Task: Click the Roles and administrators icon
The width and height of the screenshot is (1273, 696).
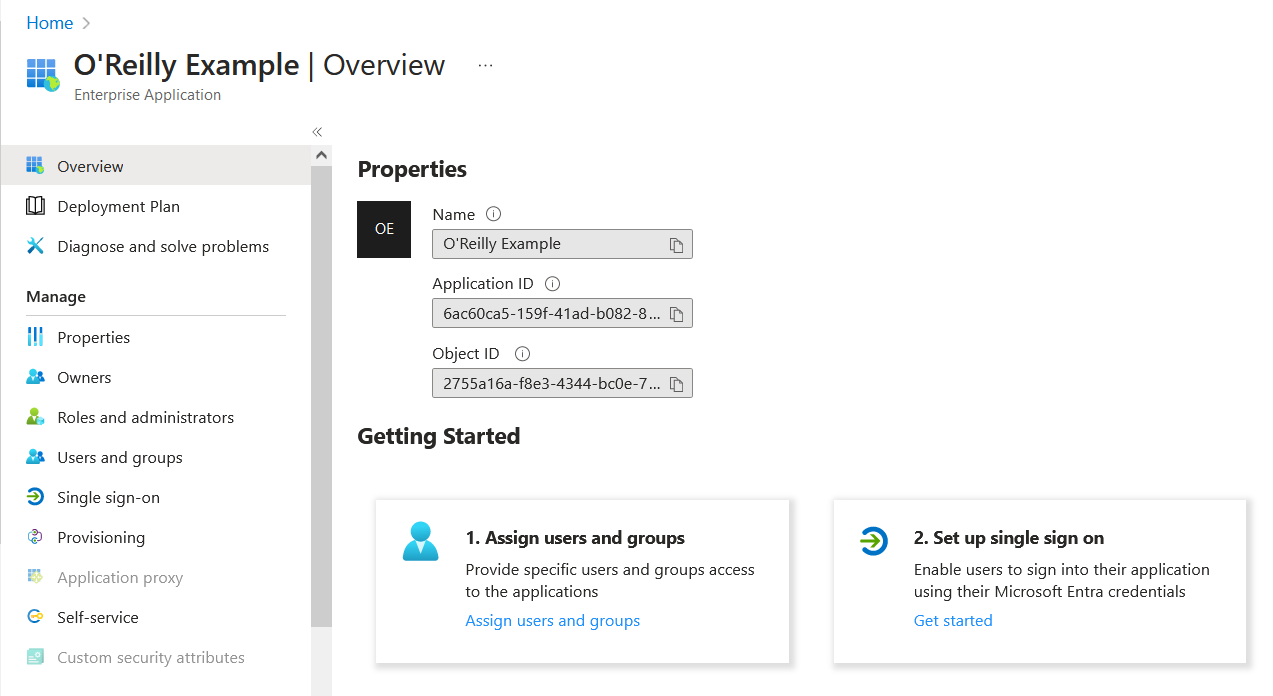Action: tap(35, 417)
